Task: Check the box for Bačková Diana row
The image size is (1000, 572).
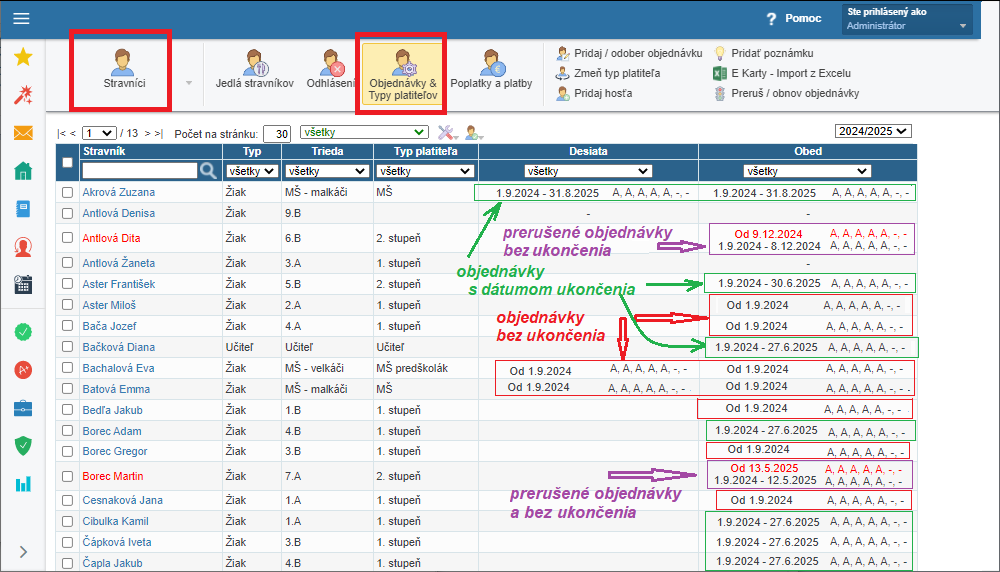Action: [x=67, y=348]
